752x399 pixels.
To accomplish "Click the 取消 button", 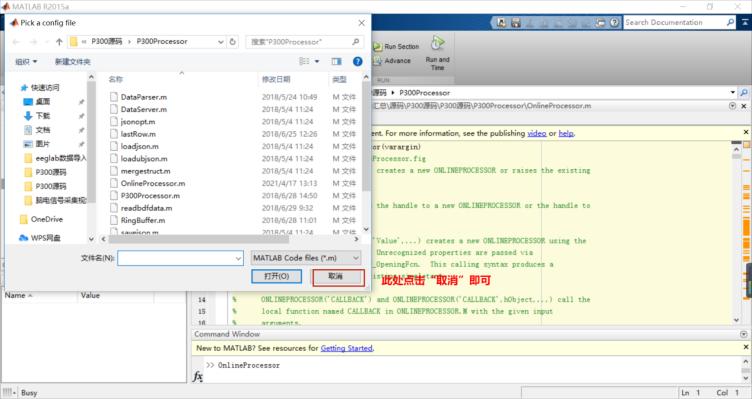I will [x=338, y=277].
